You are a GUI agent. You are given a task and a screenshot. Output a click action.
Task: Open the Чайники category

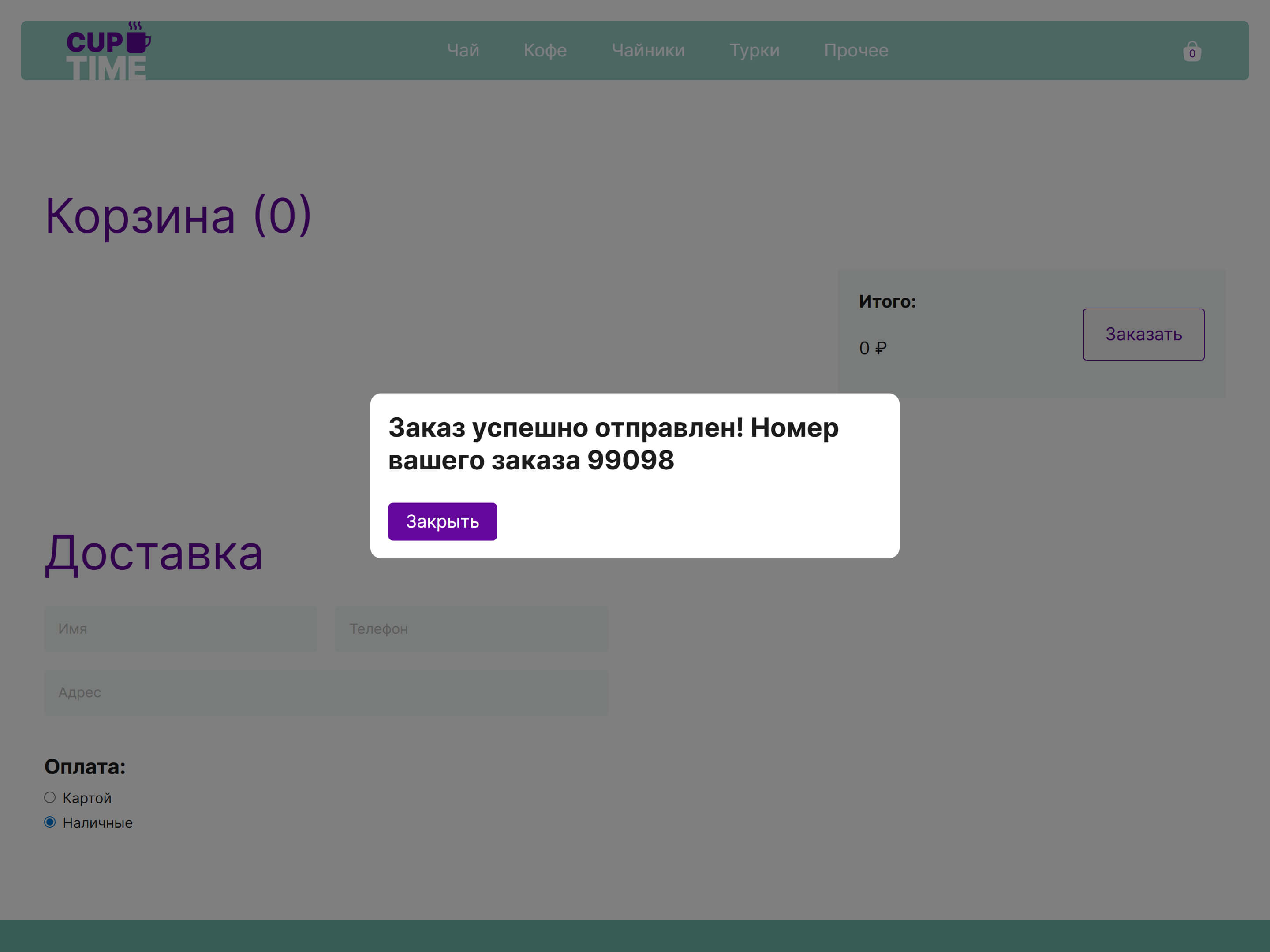click(648, 51)
